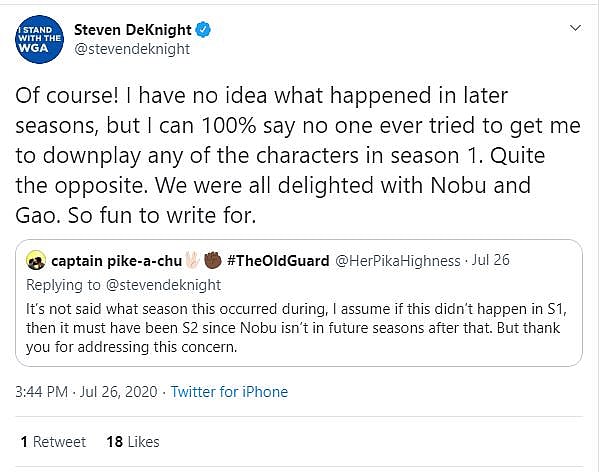View the 18 Likes list
This screenshot has height=472, width=601.
click(x=133, y=441)
